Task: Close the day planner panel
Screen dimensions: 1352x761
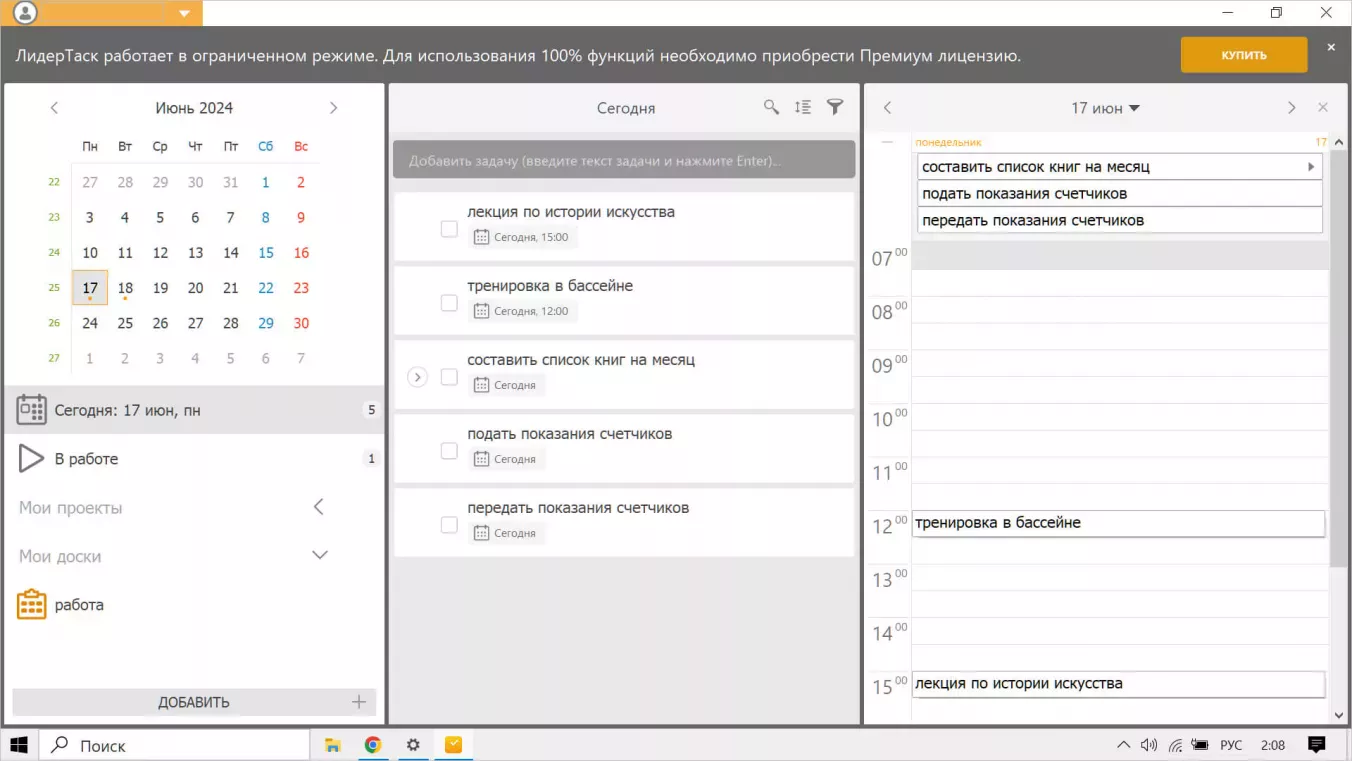Action: [x=1323, y=107]
